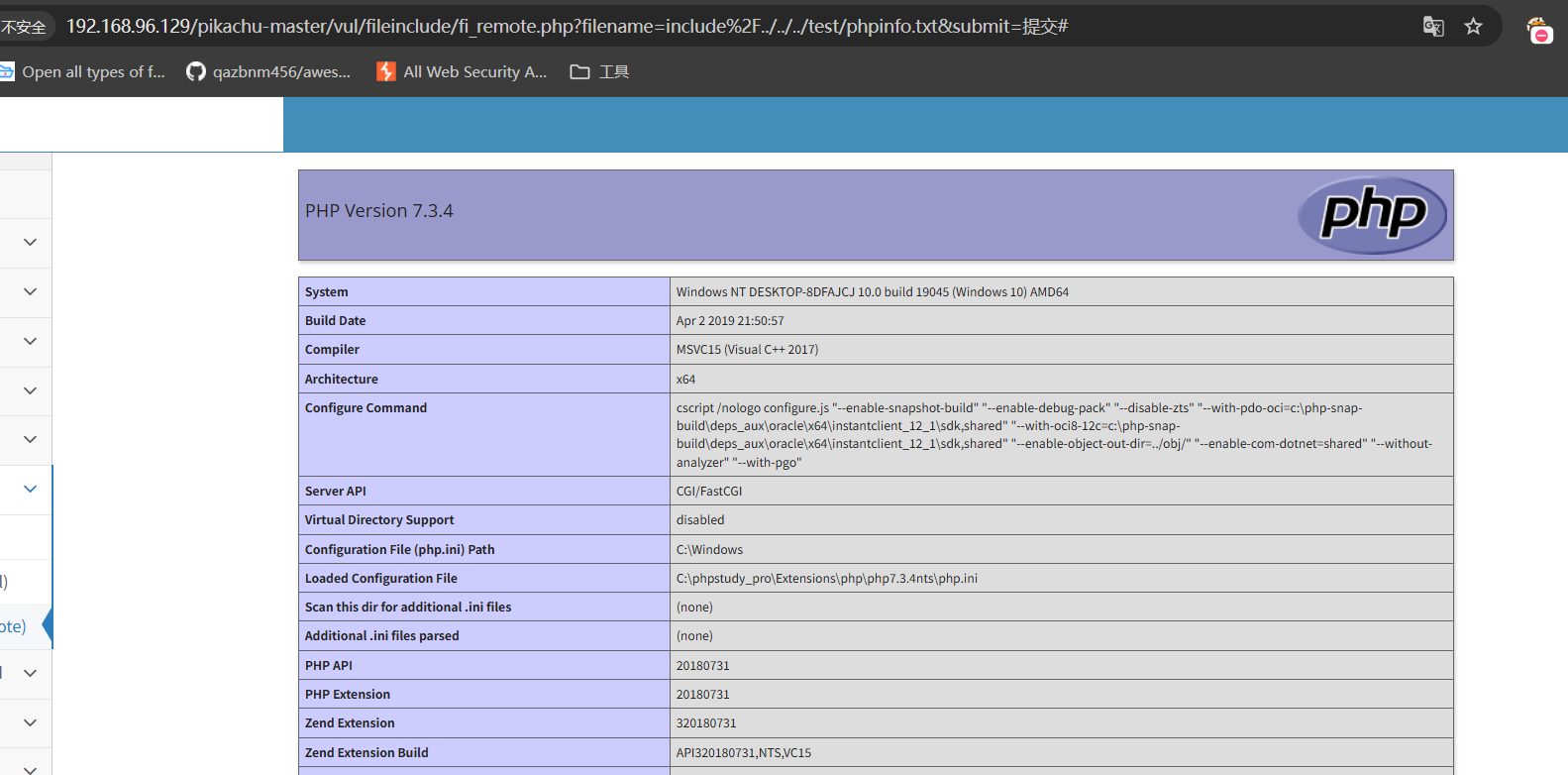Viewport: 1568px width, 775px height.
Task: Select the 'Apr 2 2019 21:50:57' value
Action: click(x=730, y=321)
